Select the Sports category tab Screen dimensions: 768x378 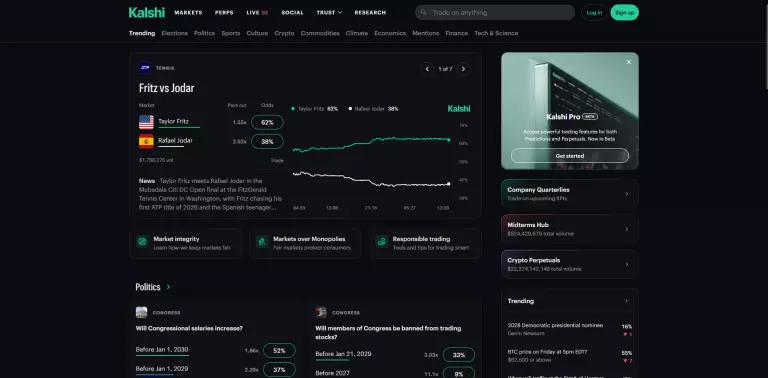coord(231,33)
